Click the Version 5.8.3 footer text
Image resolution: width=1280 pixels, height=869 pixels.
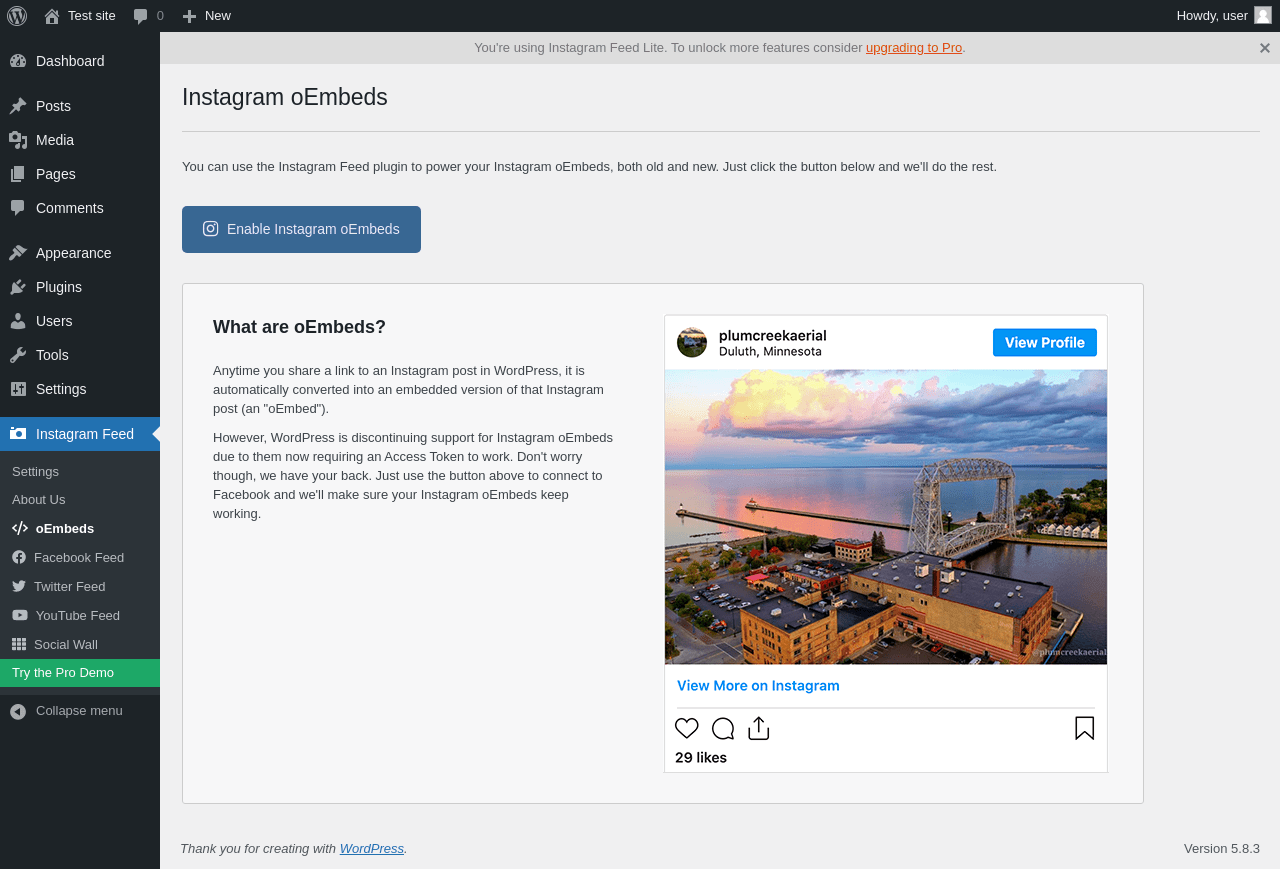tap(1222, 848)
